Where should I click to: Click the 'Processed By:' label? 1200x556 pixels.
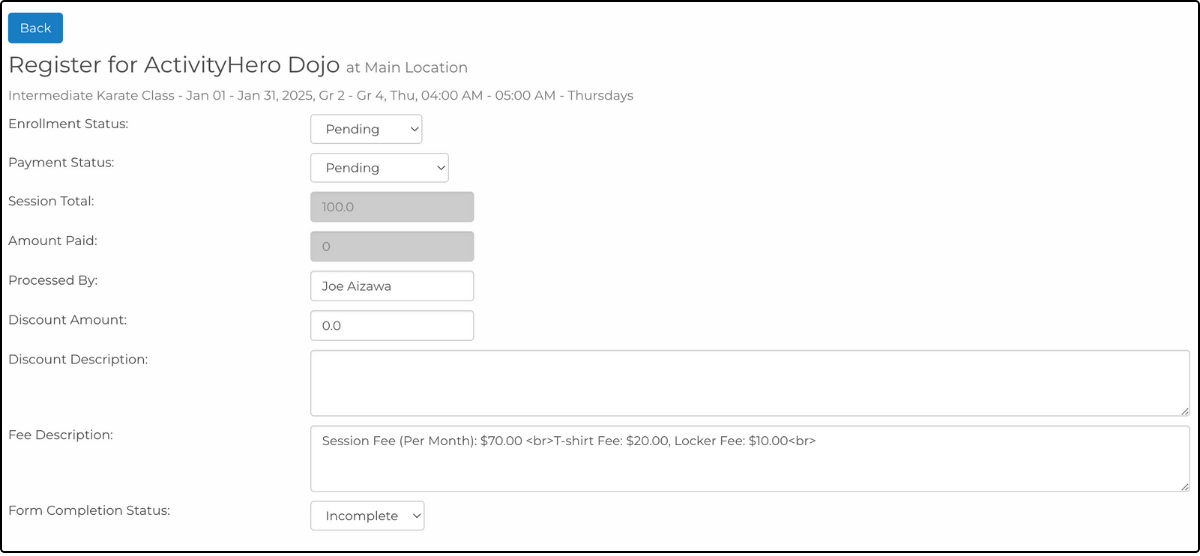point(53,280)
